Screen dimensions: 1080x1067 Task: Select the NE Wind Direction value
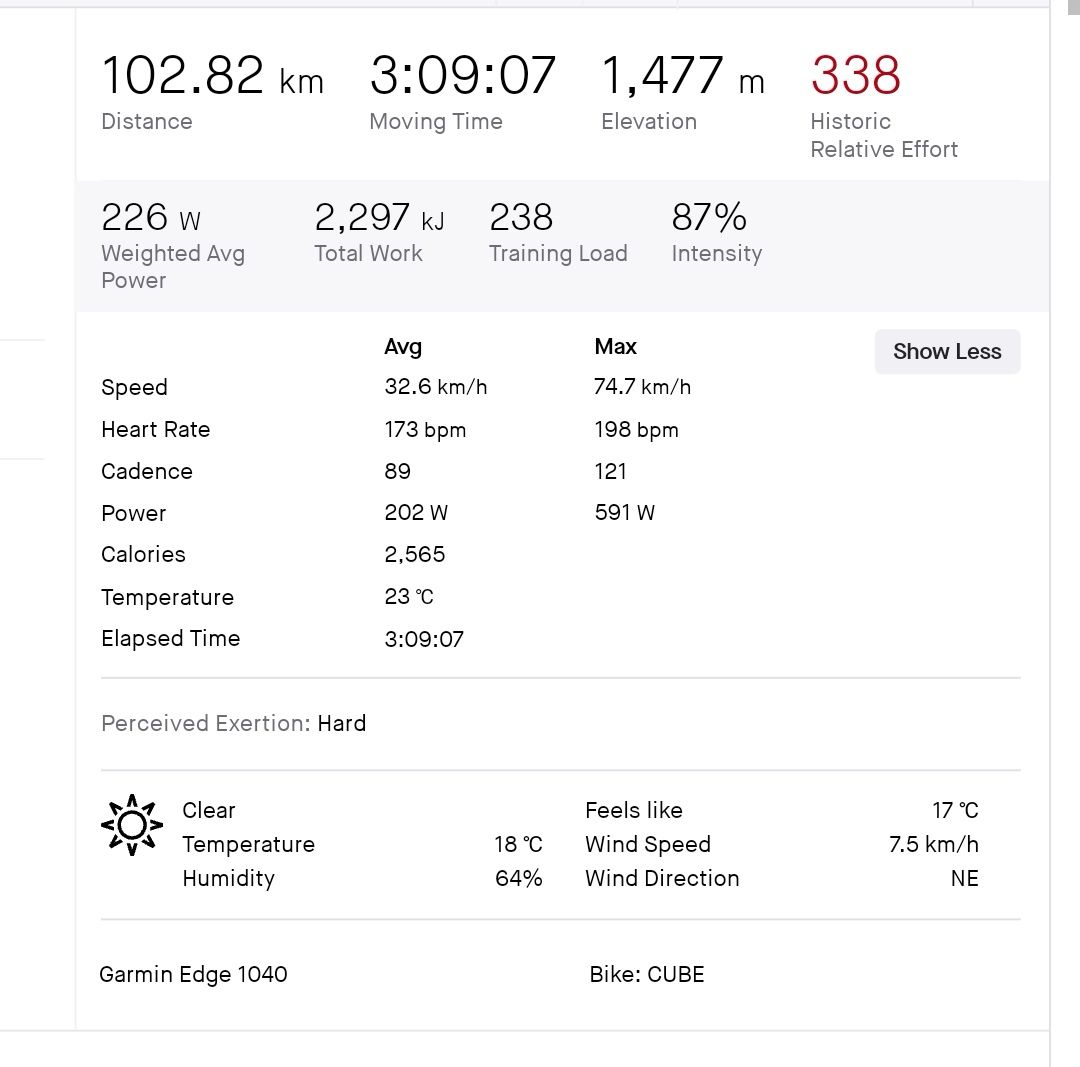click(x=964, y=878)
